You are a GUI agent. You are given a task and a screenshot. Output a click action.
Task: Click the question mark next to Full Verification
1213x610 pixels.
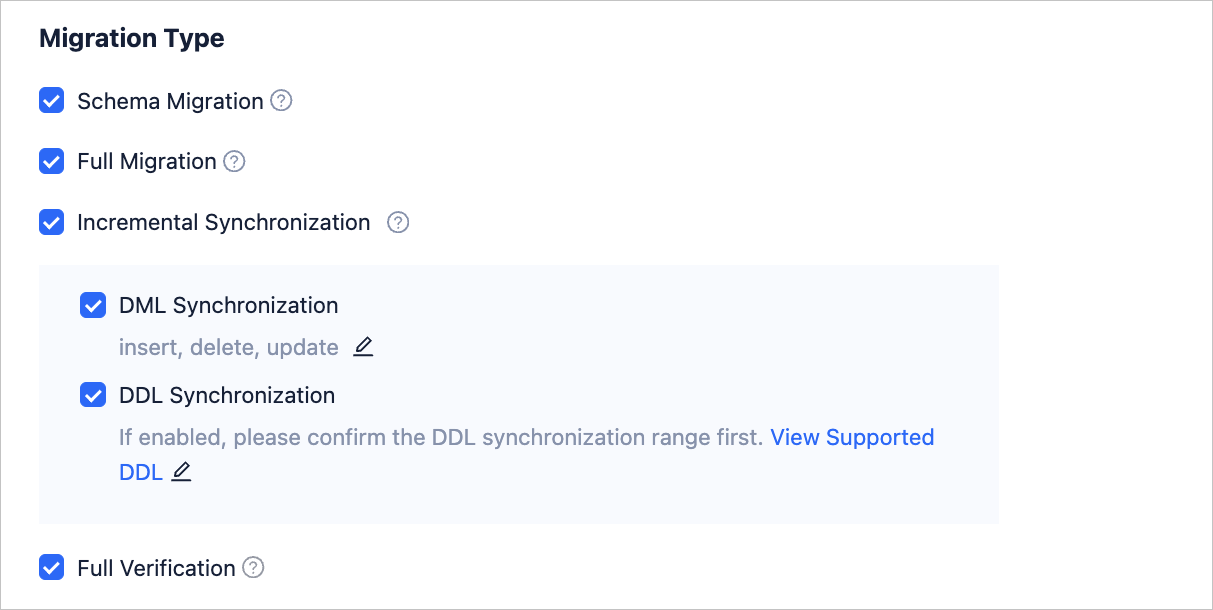254,568
